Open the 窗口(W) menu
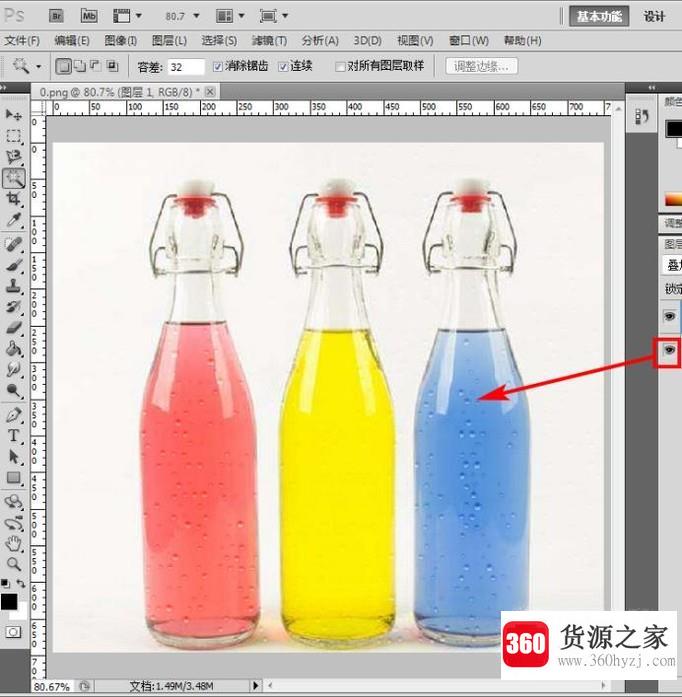 [x=469, y=41]
